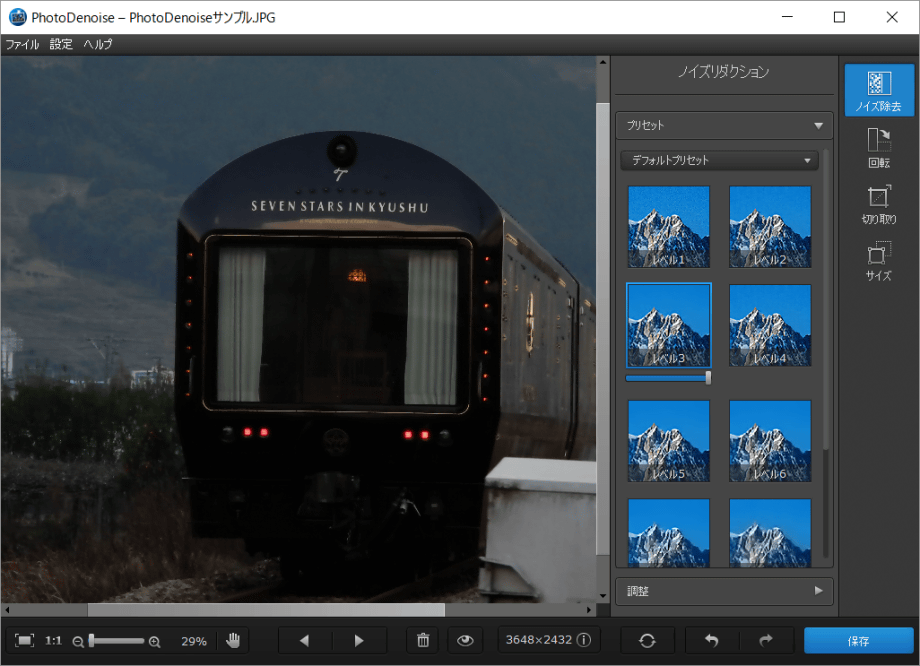Apply the レベル1 preset
Image resolution: width=920 pixels, height=666 pixels.
pyautogui.click(x=669, y=227)
